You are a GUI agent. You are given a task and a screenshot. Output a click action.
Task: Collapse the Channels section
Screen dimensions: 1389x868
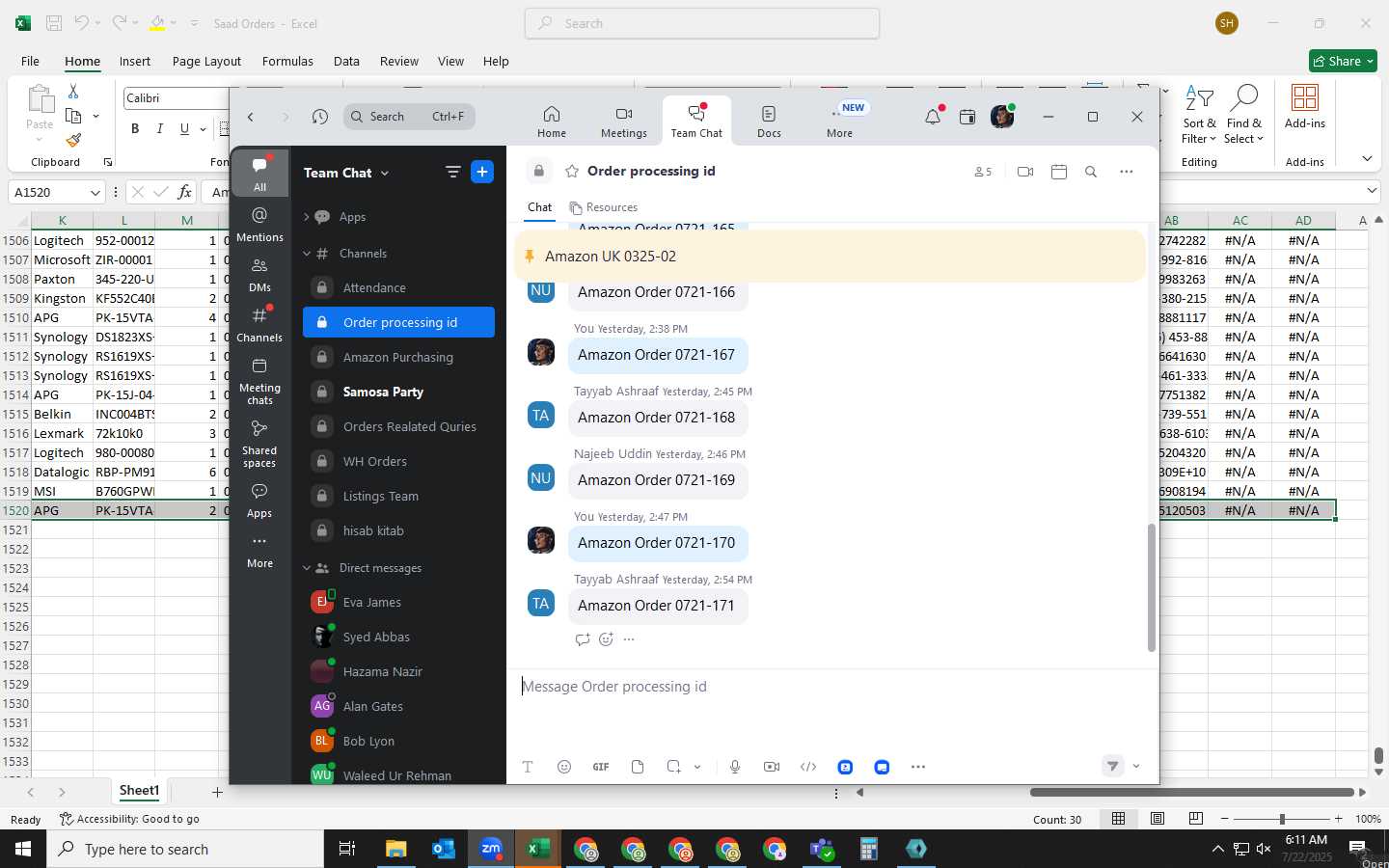click(x=307, y=254)
